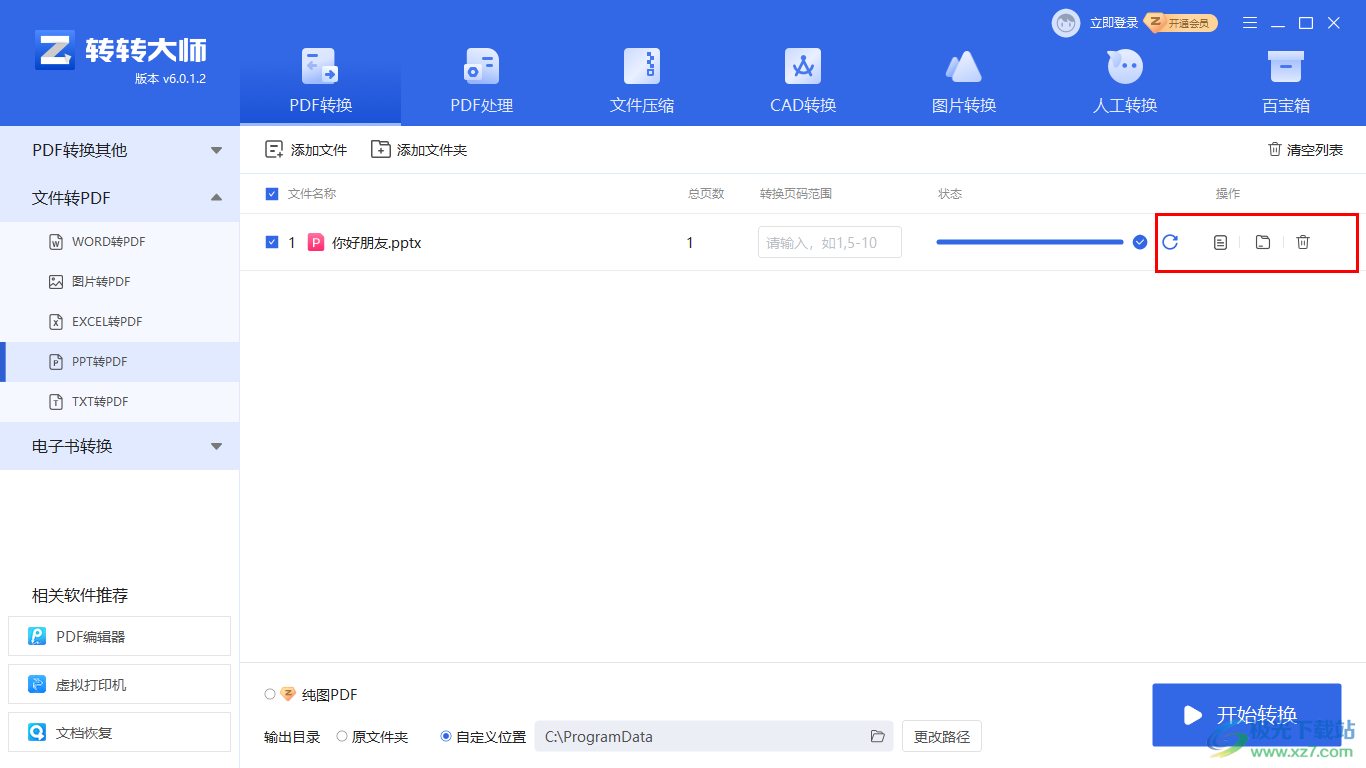Viewport: 1366px width, 768px height.
Task: Click the 版本 v6.0.1.2 version text
Action: pyautogui.click(x=170, y=79)
